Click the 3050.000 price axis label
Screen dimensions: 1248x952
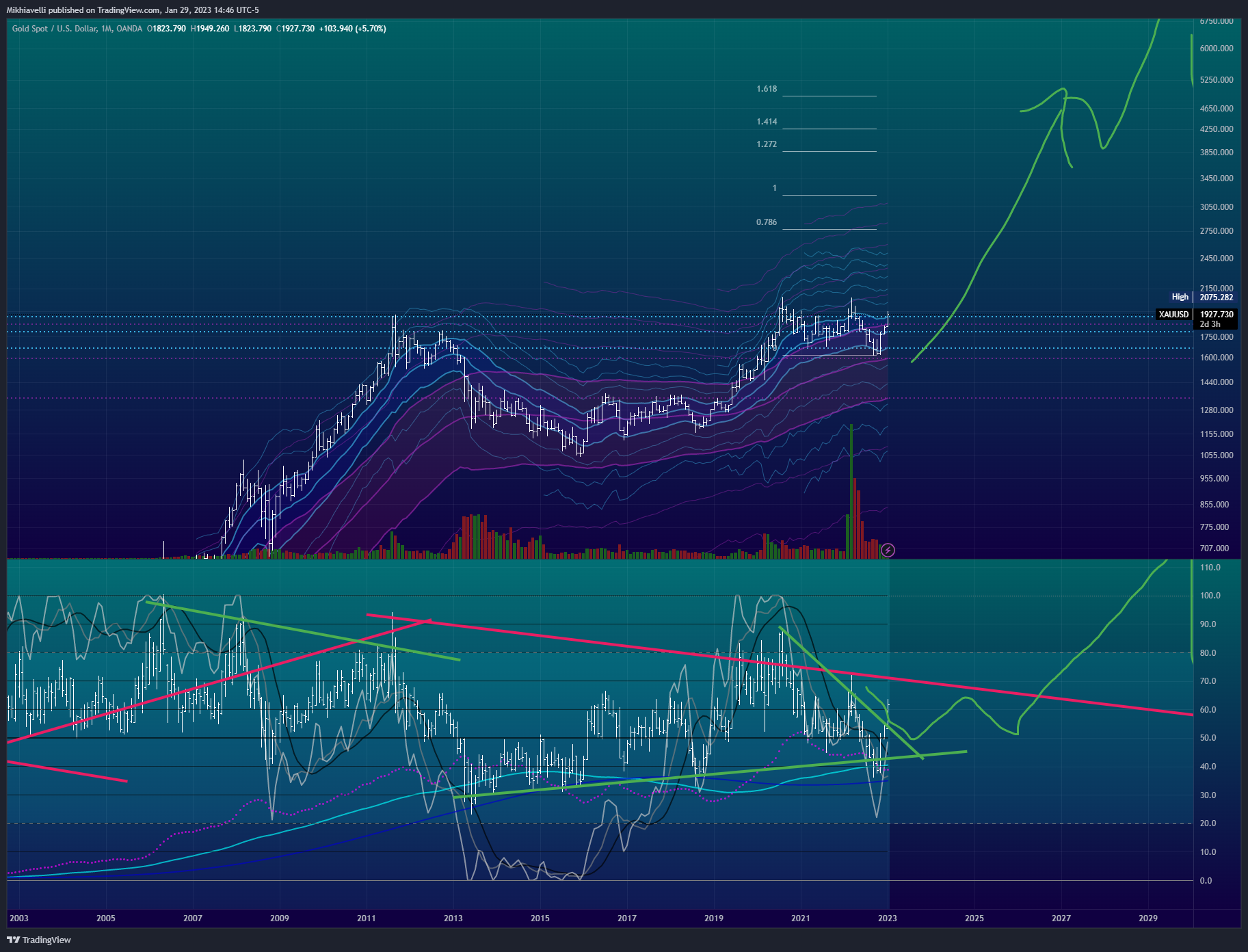(x=1217, y=207)
